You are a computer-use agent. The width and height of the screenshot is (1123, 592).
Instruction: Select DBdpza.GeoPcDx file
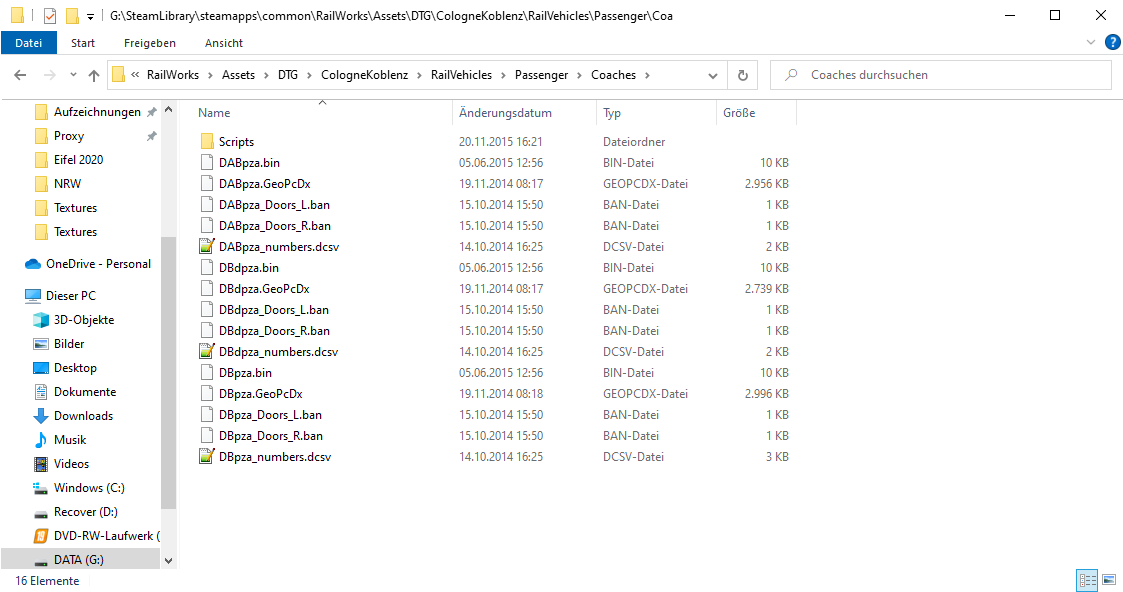click(264, 288)
